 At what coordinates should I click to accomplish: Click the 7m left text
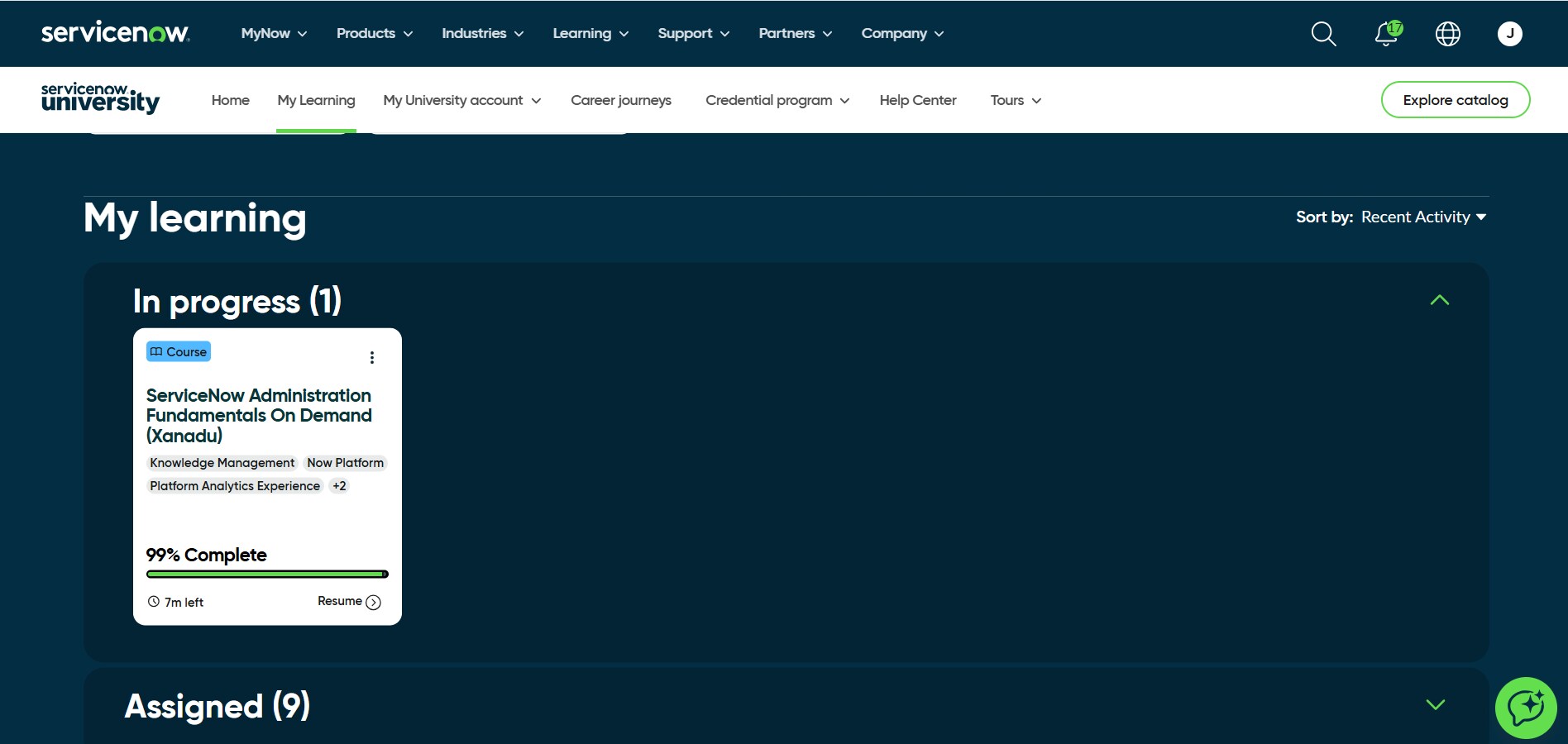tap(184, 603)
